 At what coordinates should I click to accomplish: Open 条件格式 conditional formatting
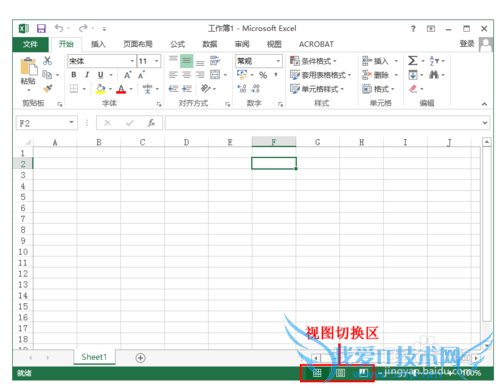(313, 61)
